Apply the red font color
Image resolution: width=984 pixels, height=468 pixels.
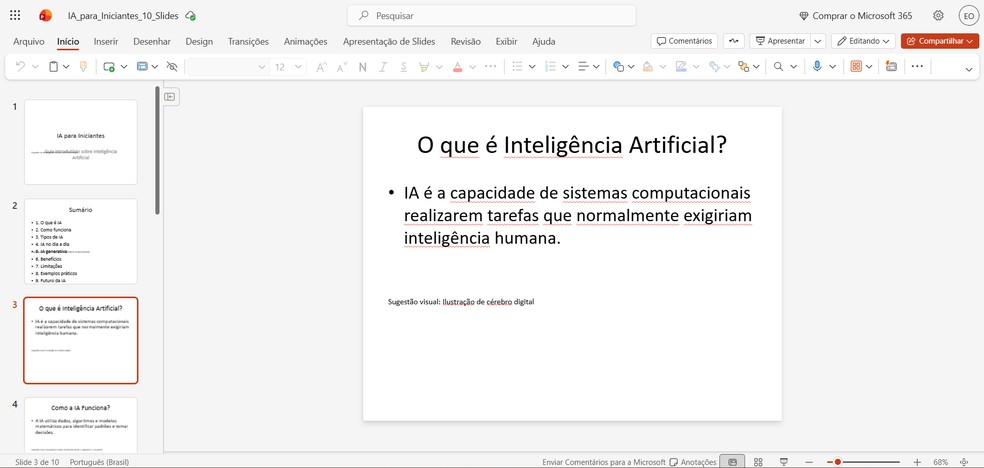click(x=457, y=66)
